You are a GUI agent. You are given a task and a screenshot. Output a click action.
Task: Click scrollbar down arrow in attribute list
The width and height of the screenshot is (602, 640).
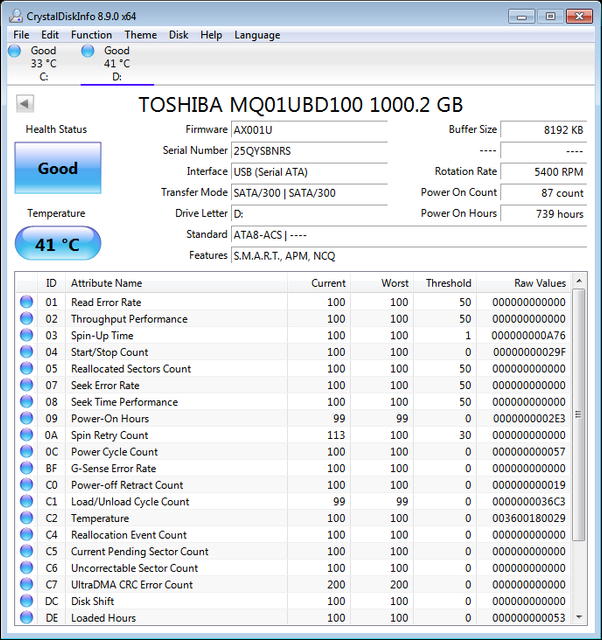click(579, 617)
